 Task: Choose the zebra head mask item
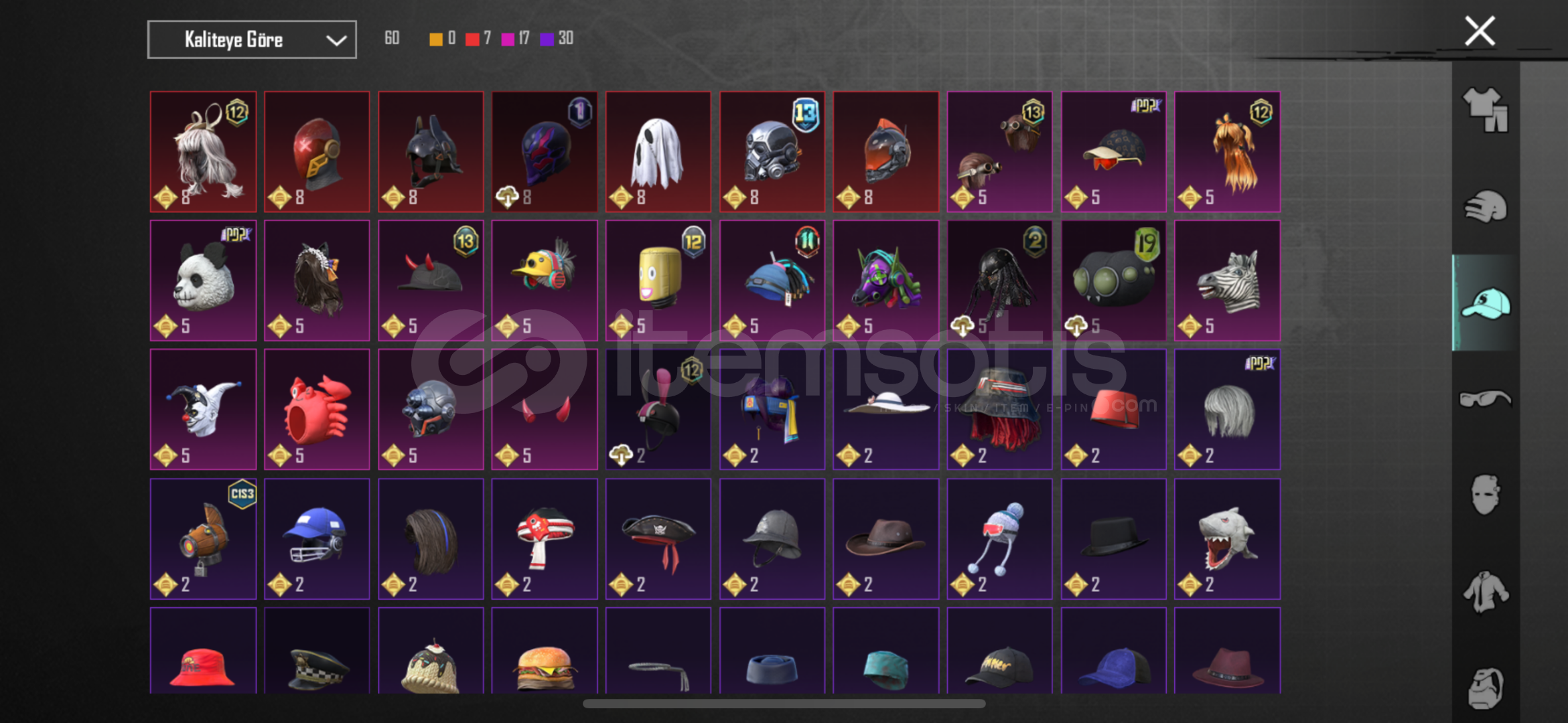click(1227, 280)
